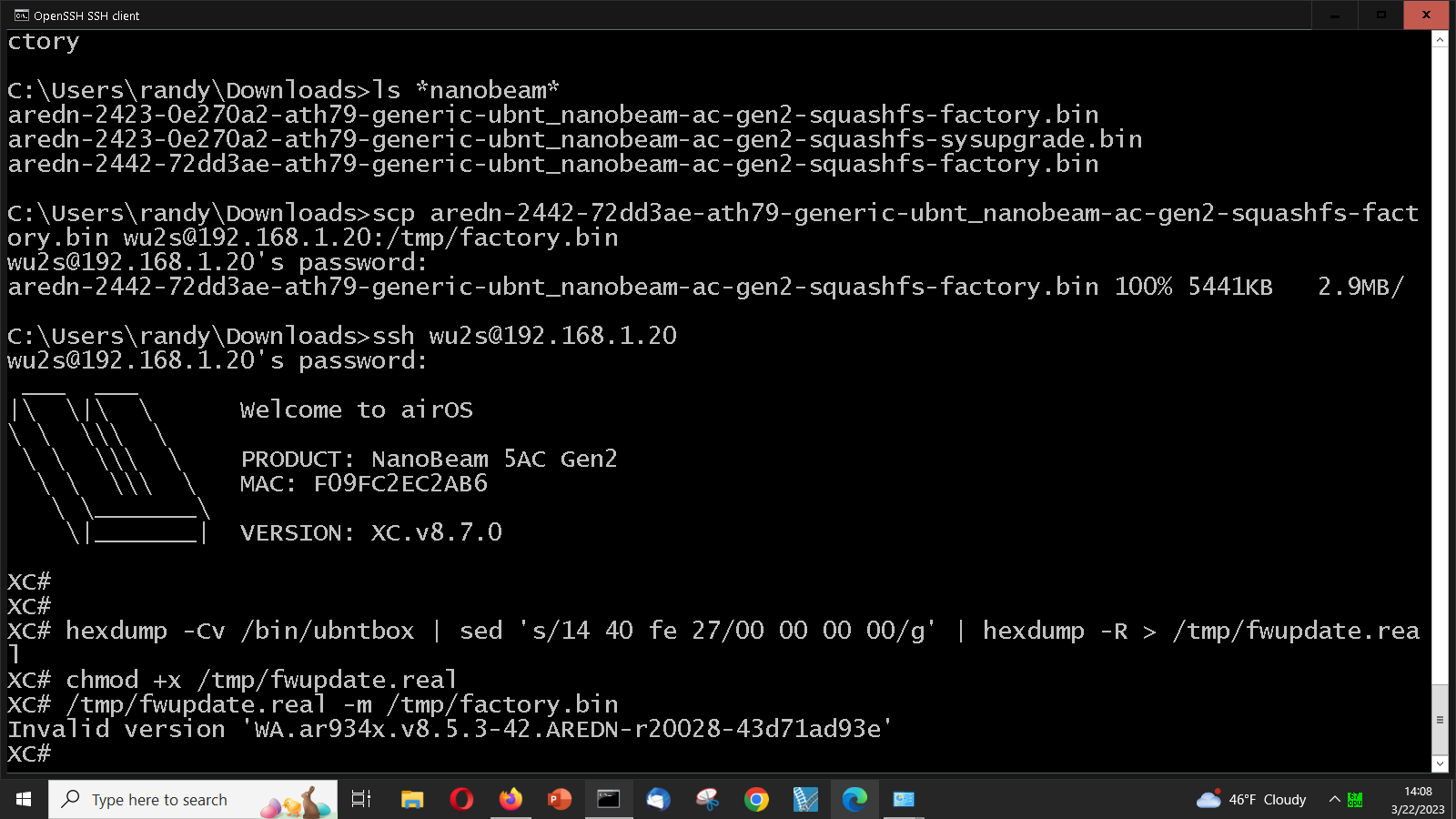Image resolution: width=1456 pixels, height=819 pixels.
Task: Open PowerPoint from the taskbar
Action: (560, 799)
